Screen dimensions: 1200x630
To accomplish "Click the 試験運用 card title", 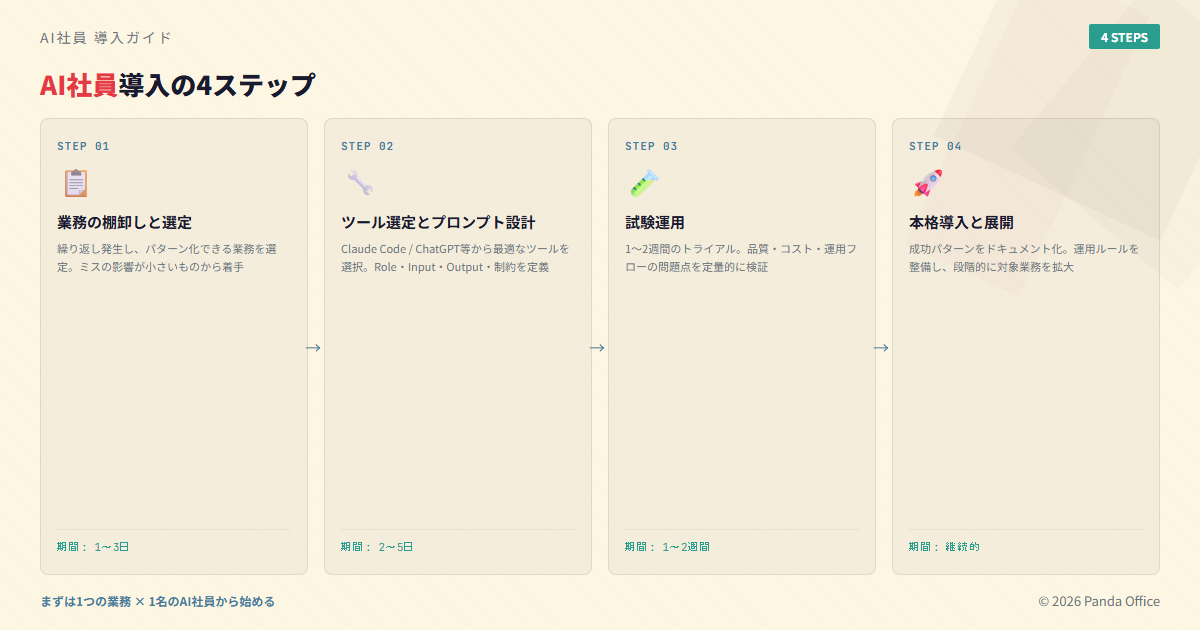I will [x=655, y=222].
